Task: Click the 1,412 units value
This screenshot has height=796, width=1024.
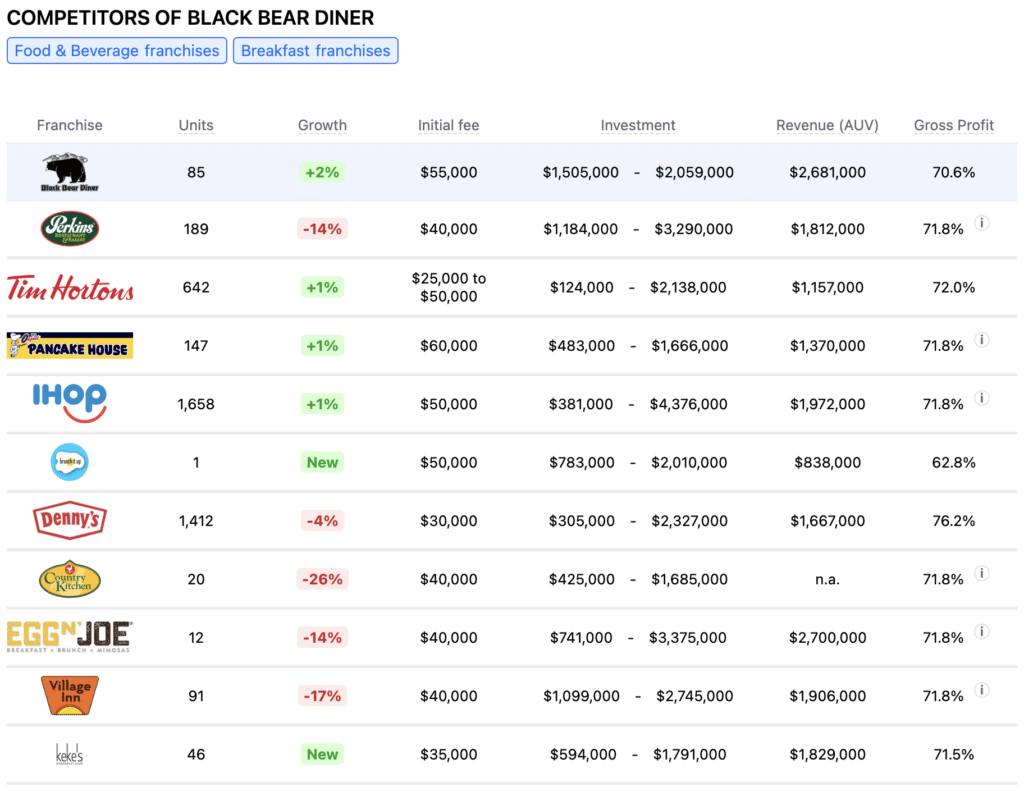Action: point(196,521)
